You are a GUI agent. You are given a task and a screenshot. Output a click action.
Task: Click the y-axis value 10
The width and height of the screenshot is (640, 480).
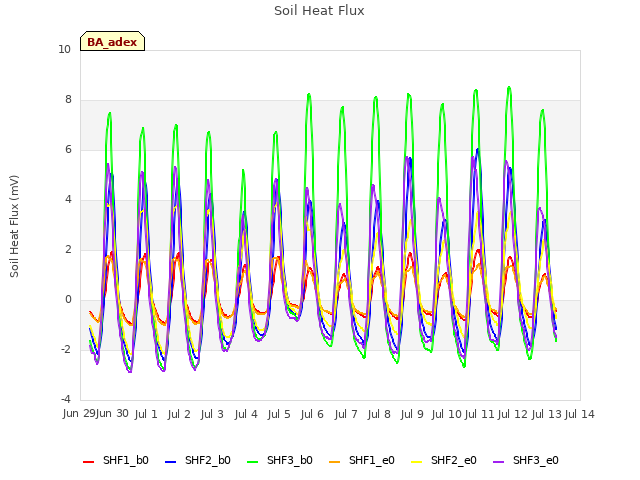64,50
